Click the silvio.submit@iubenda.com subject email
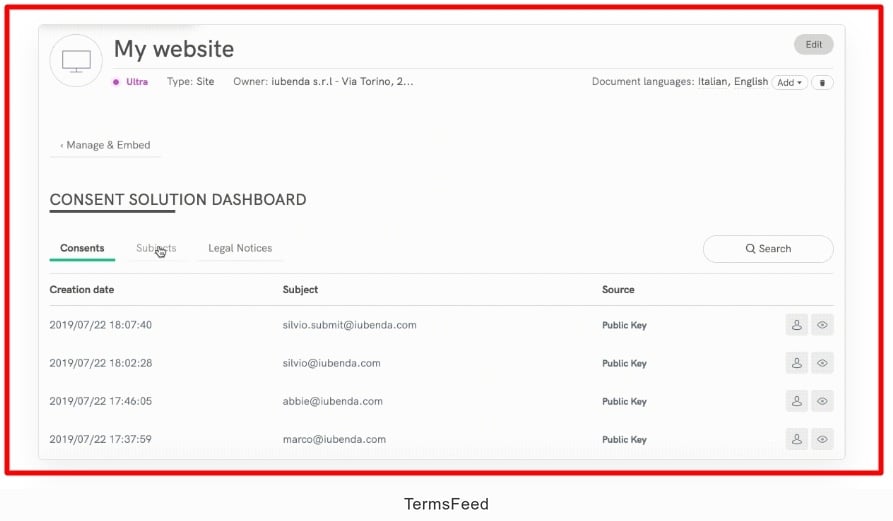Screen dimensions: 893x521 [349, 325]
